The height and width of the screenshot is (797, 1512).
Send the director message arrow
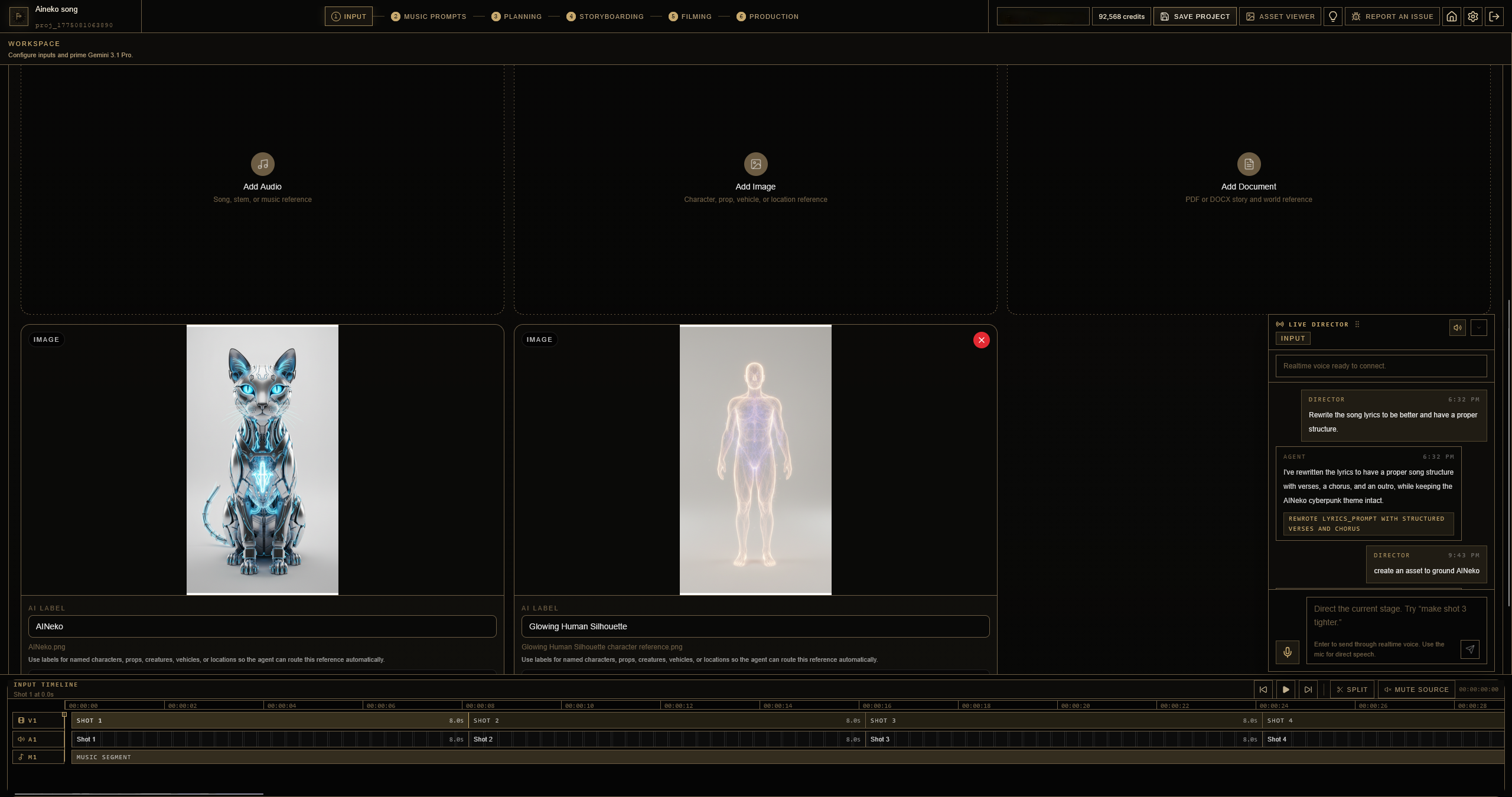[1469, 649]
